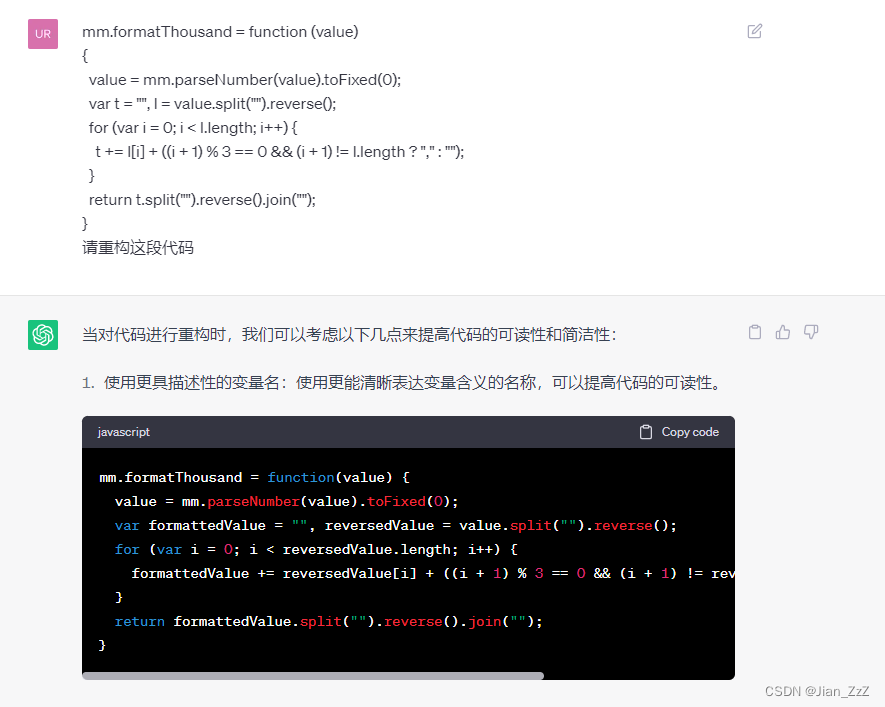
Task: Click list item 1 about 使用更具描述性的变量名
Action: tap(403, 383)
